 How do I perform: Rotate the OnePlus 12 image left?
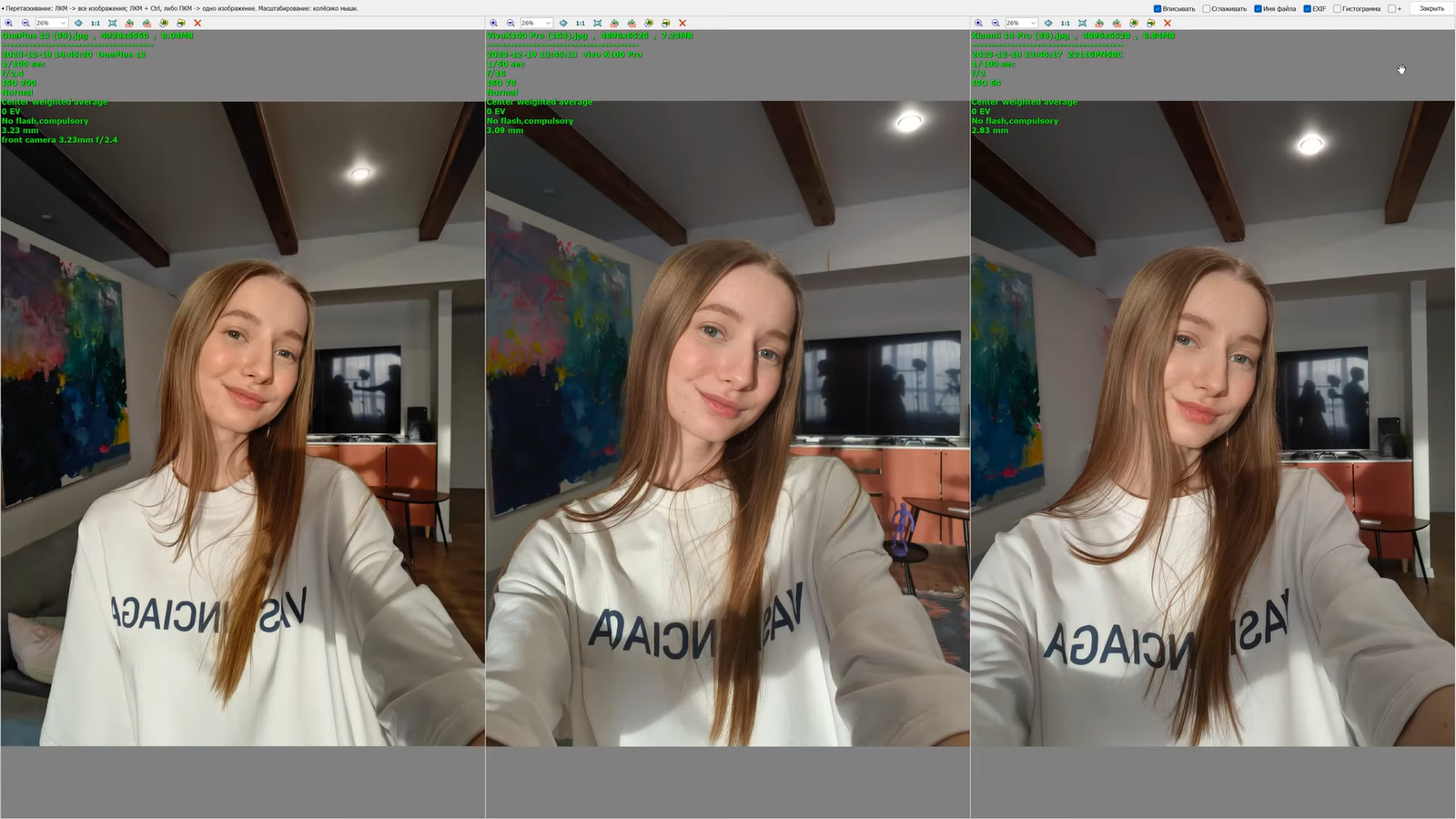(129, 23)
